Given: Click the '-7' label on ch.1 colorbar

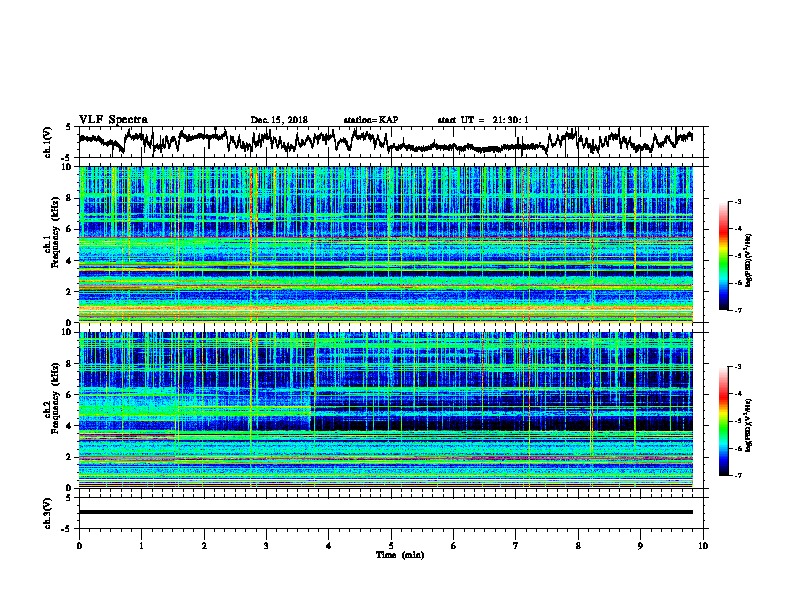Looking at the screenshot, I should 737,310.
